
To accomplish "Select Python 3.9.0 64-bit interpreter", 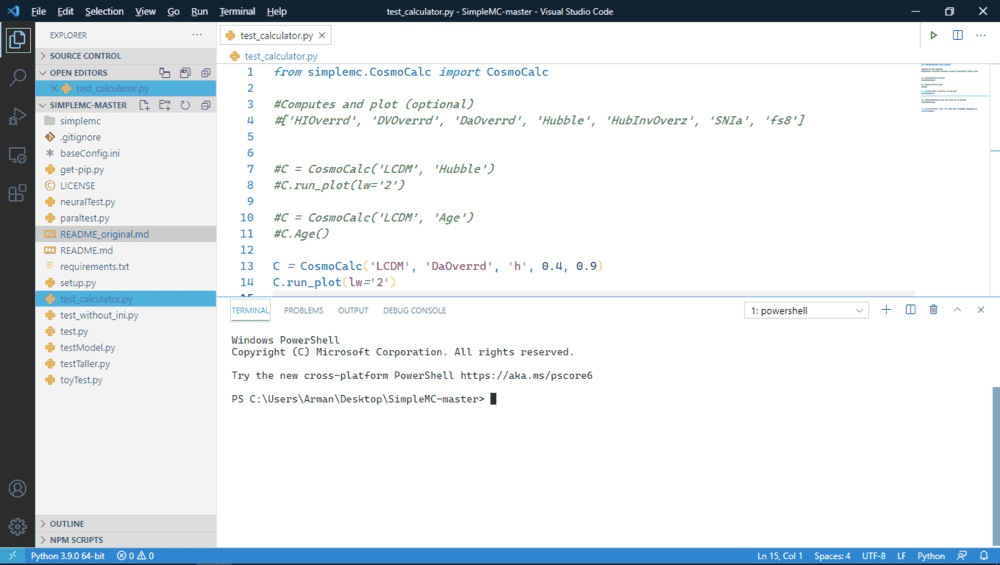I will pos(68,556).
